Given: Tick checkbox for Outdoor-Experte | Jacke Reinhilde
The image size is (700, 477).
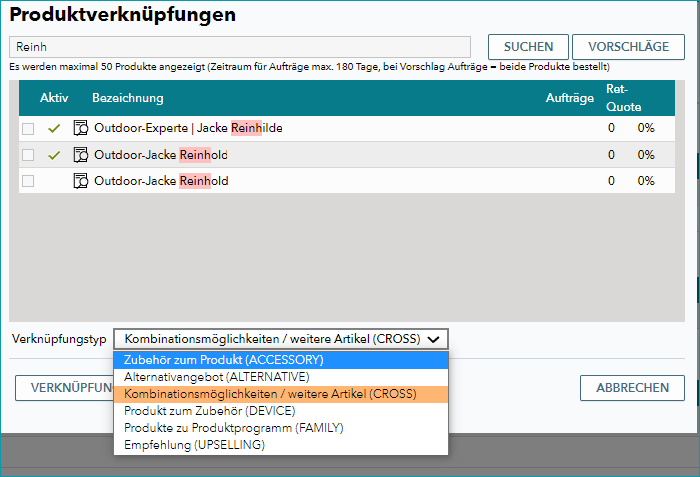Looking at the screenshot, I should pyautogui.click(x=28, y=129).
